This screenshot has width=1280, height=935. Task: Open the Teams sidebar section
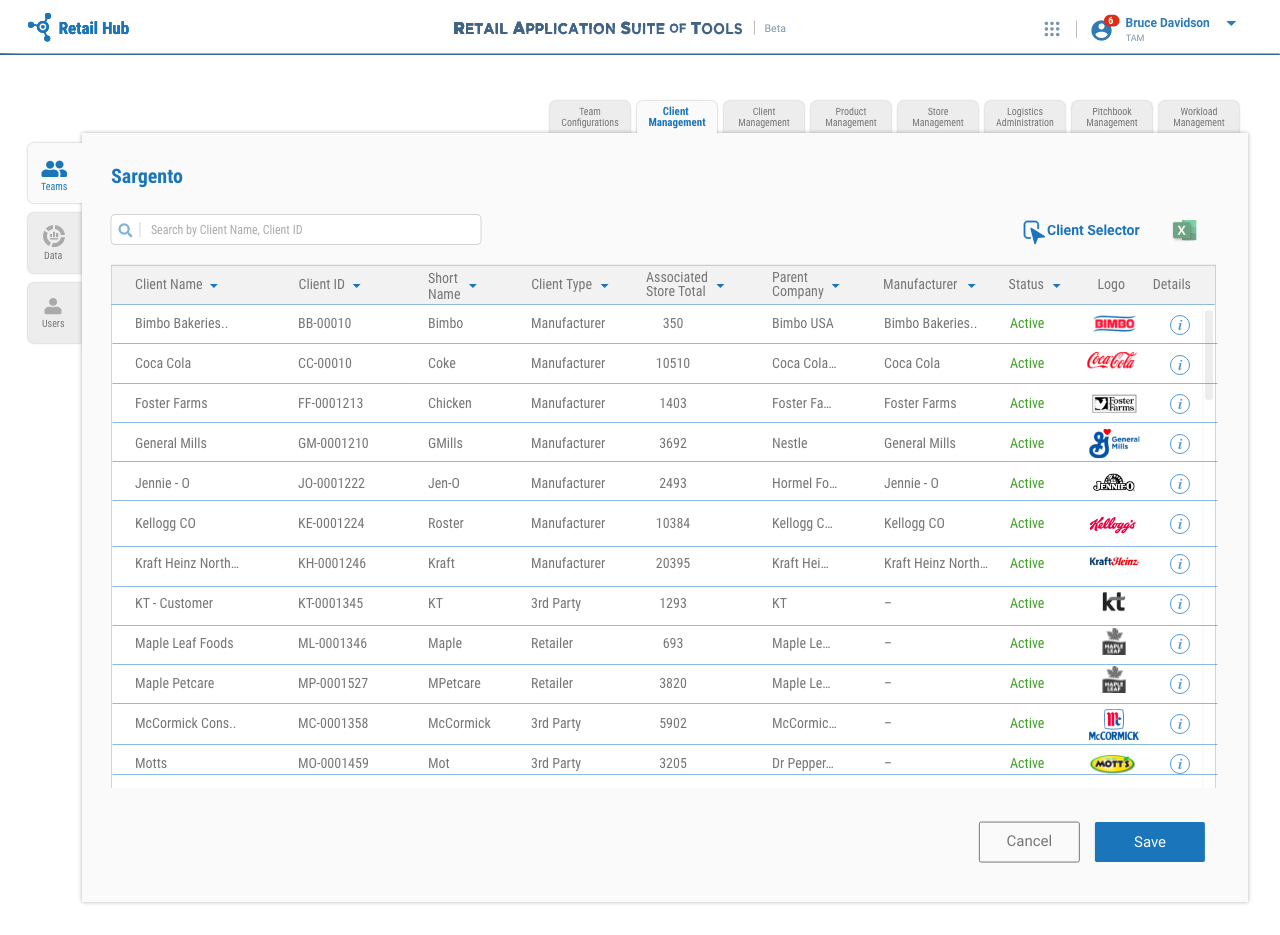click(x=54, y=173)
